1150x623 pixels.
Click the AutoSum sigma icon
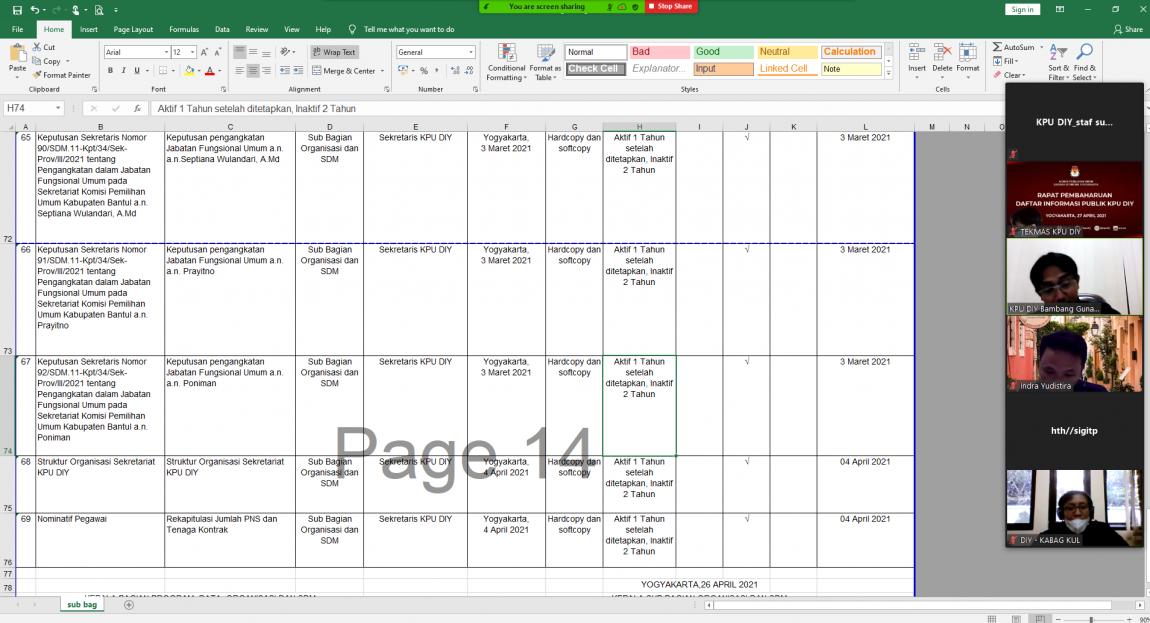click(997, 47)
